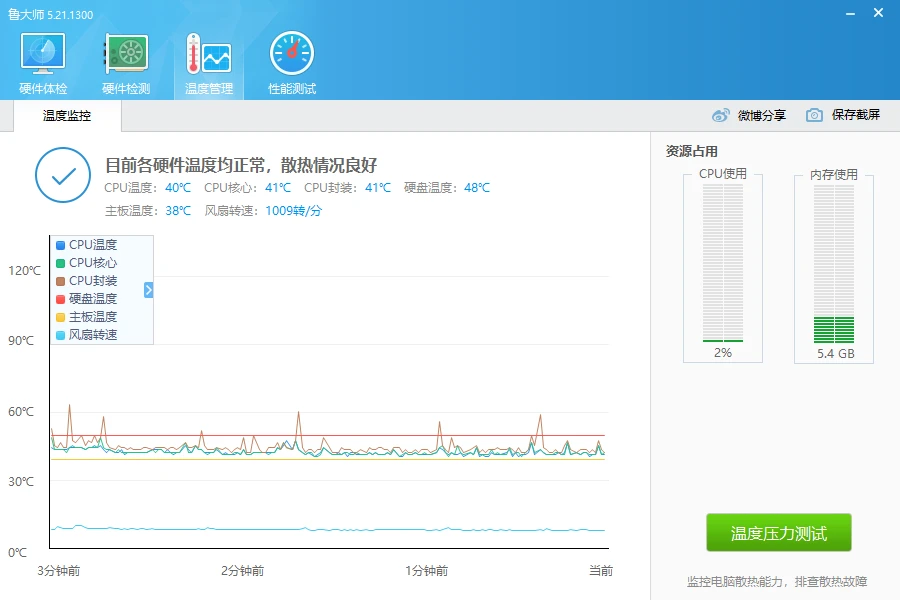
Task: Click 30℃ axis label
Action: point(21,482)
